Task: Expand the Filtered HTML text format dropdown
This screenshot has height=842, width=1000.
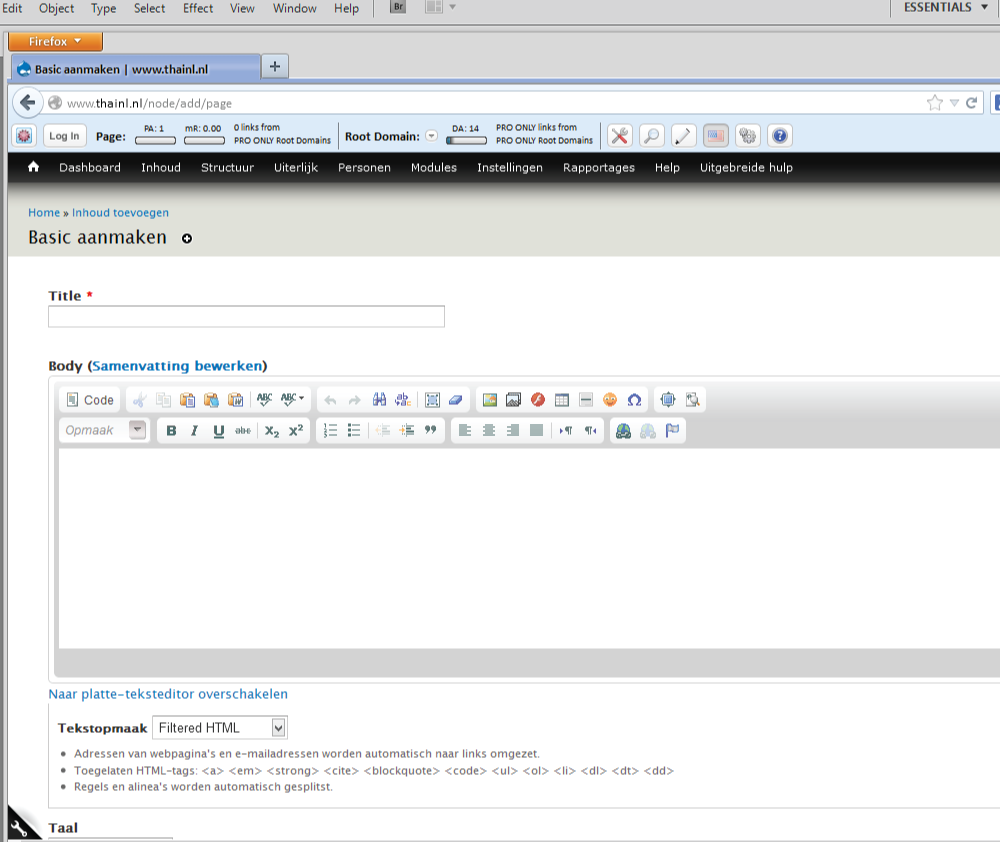Action: point(219,728)
